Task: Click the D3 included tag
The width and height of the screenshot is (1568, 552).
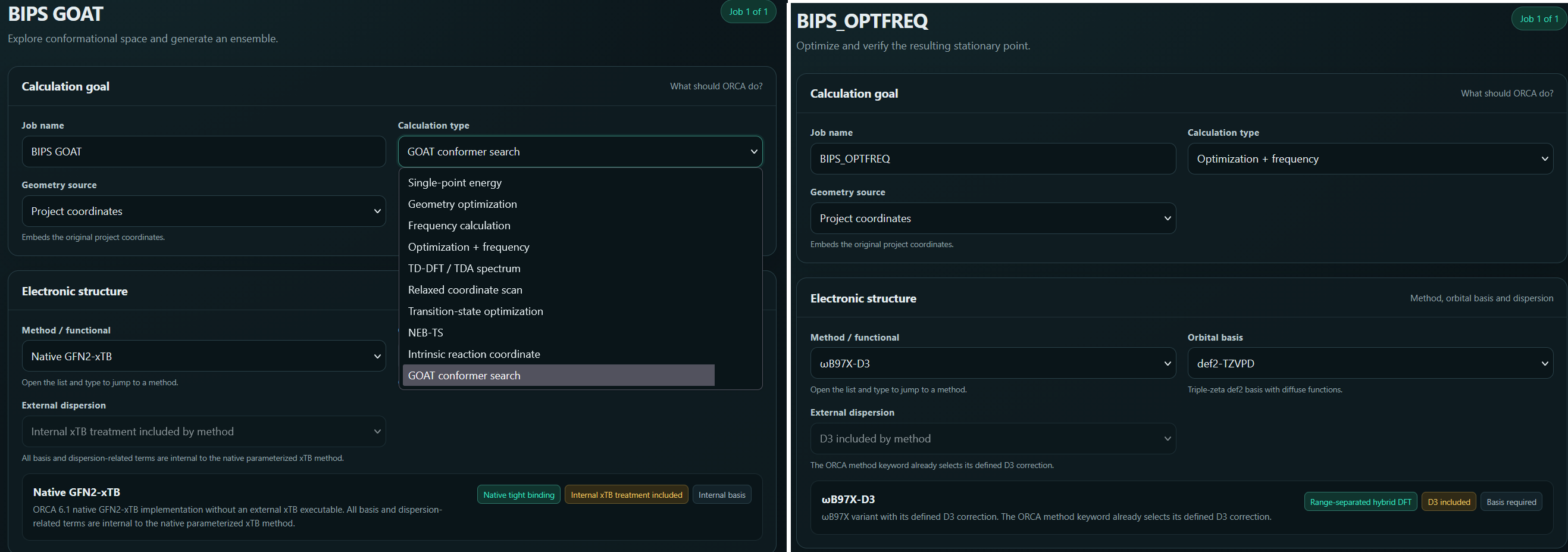Action: point(1449,502)
